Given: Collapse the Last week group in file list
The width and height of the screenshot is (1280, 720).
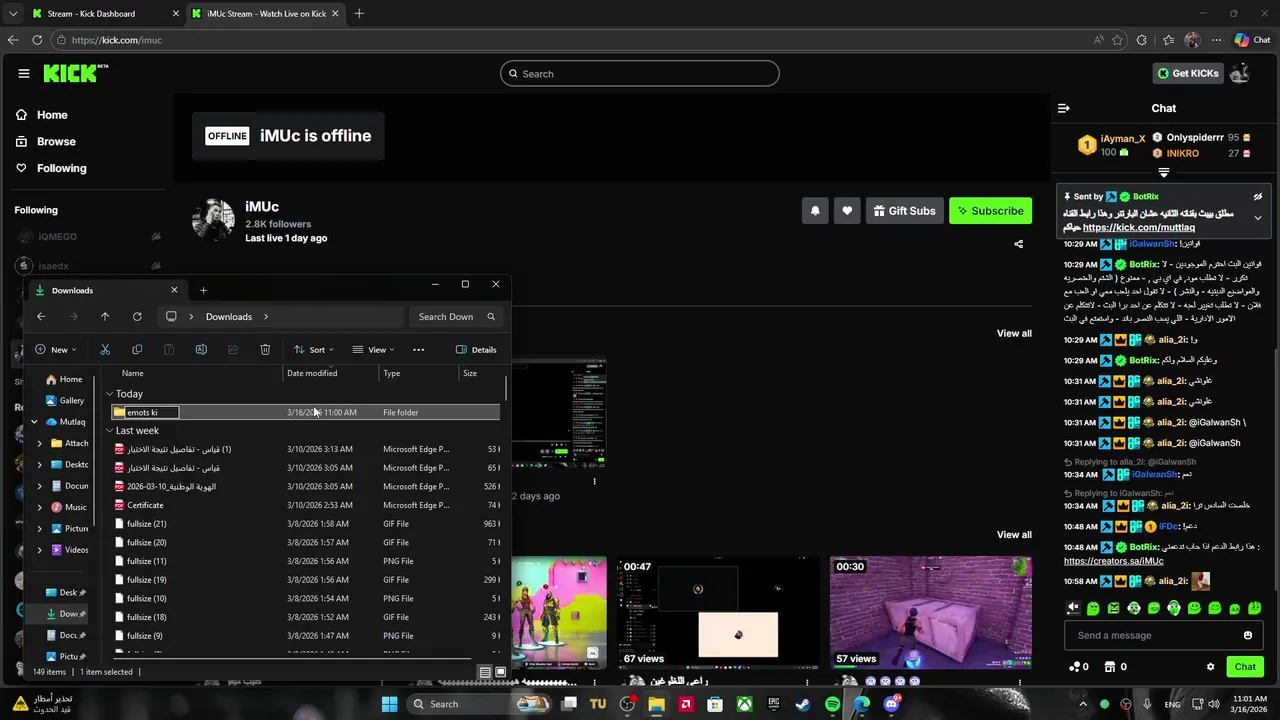Looking at the screenshot, I should [110, 431].
